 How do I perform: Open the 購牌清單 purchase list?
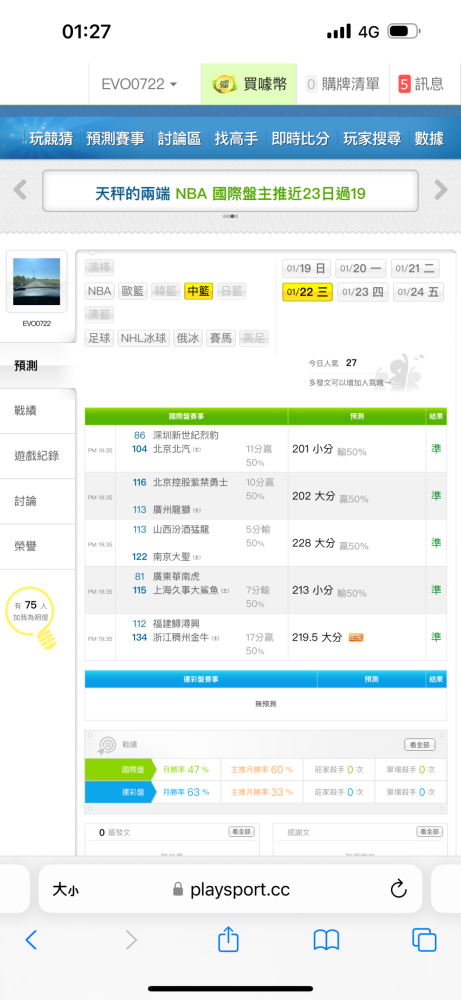click(x=342, y=84)
